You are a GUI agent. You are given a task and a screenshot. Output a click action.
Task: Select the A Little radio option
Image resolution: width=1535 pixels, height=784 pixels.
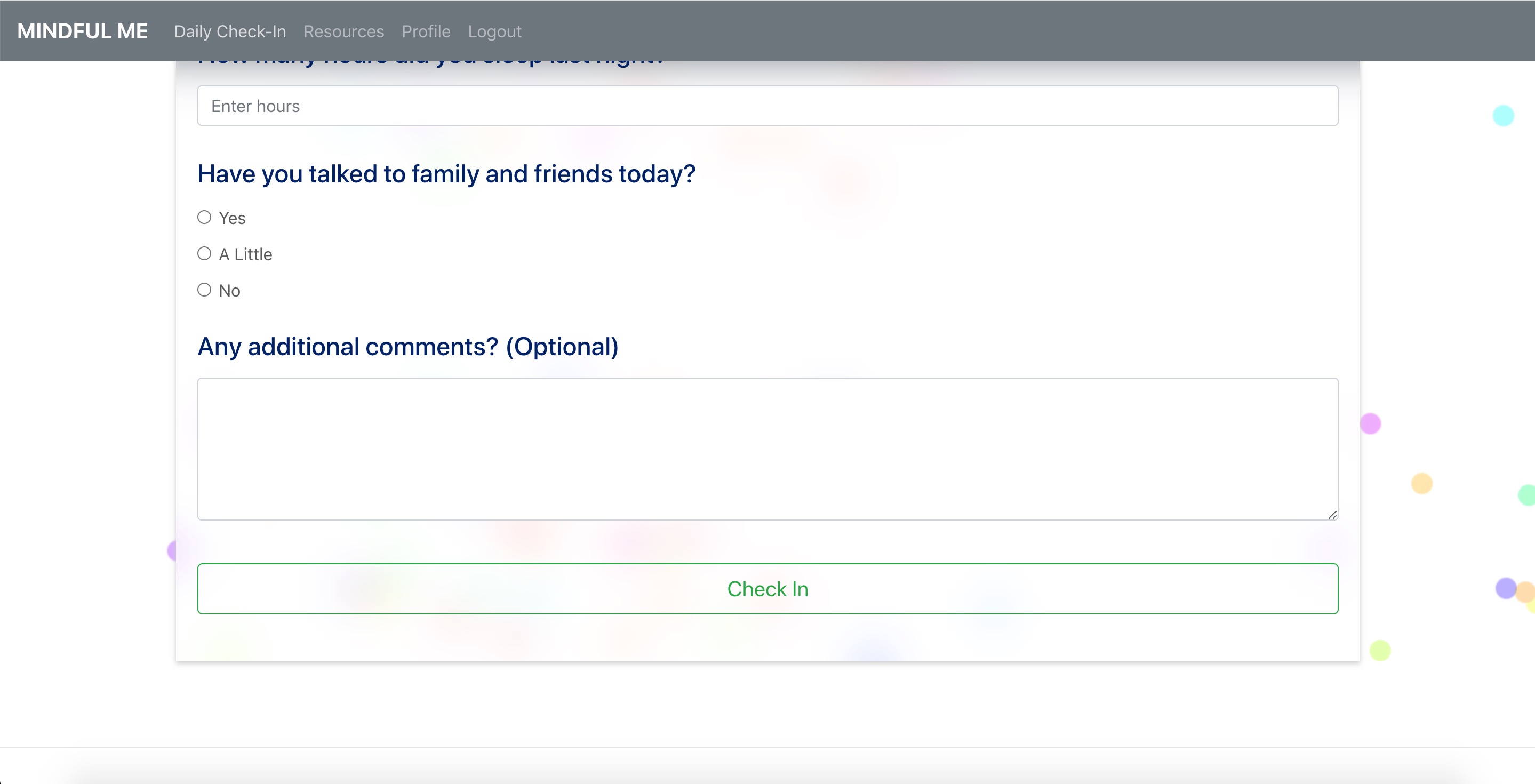point(204,254)
